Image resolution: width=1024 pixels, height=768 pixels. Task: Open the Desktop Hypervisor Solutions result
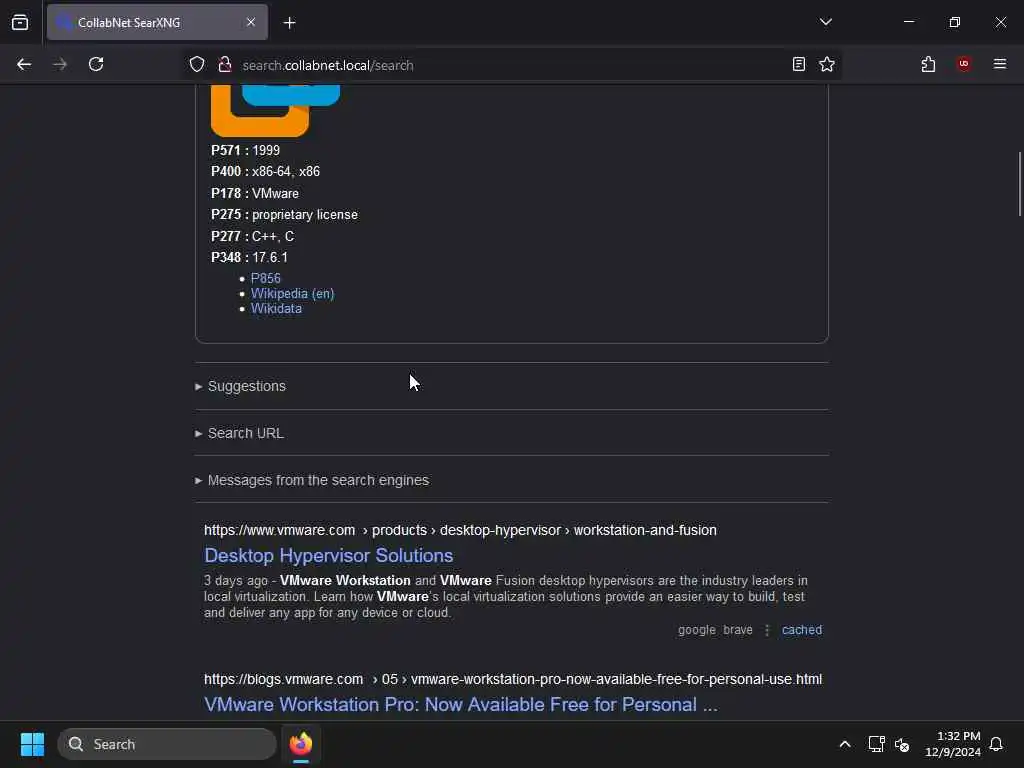tap(328, 555)
